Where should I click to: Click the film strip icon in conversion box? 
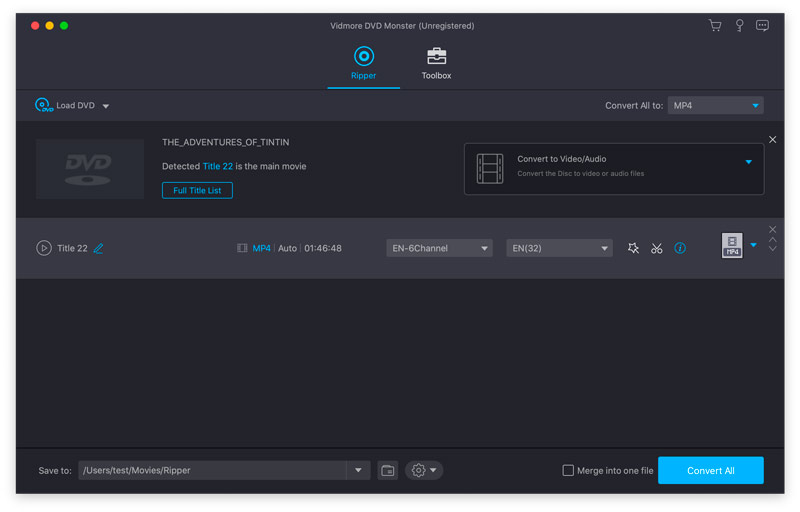490,168
